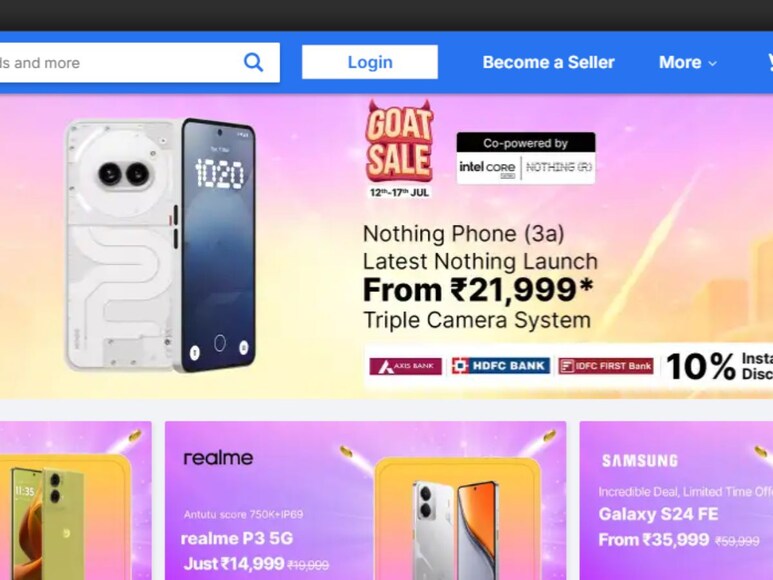Screen dimensions: 773x580
Task: Click the Samsung brand logo
Action: tap(640, 461)
